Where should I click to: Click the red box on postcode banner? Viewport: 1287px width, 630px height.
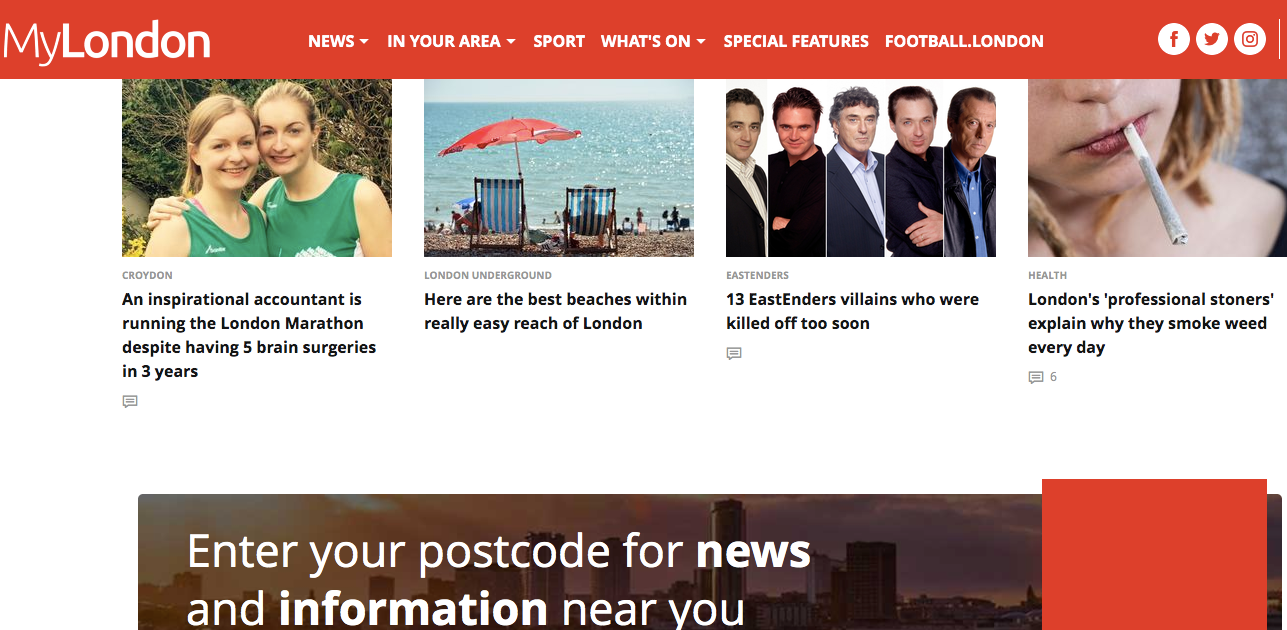tap(1154, 554)
